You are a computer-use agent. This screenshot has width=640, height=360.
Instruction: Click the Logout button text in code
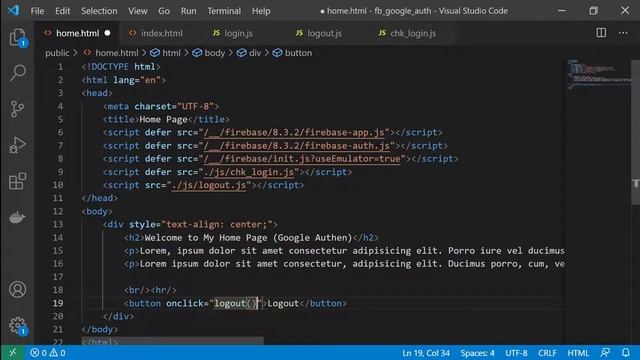coord(283,303)
